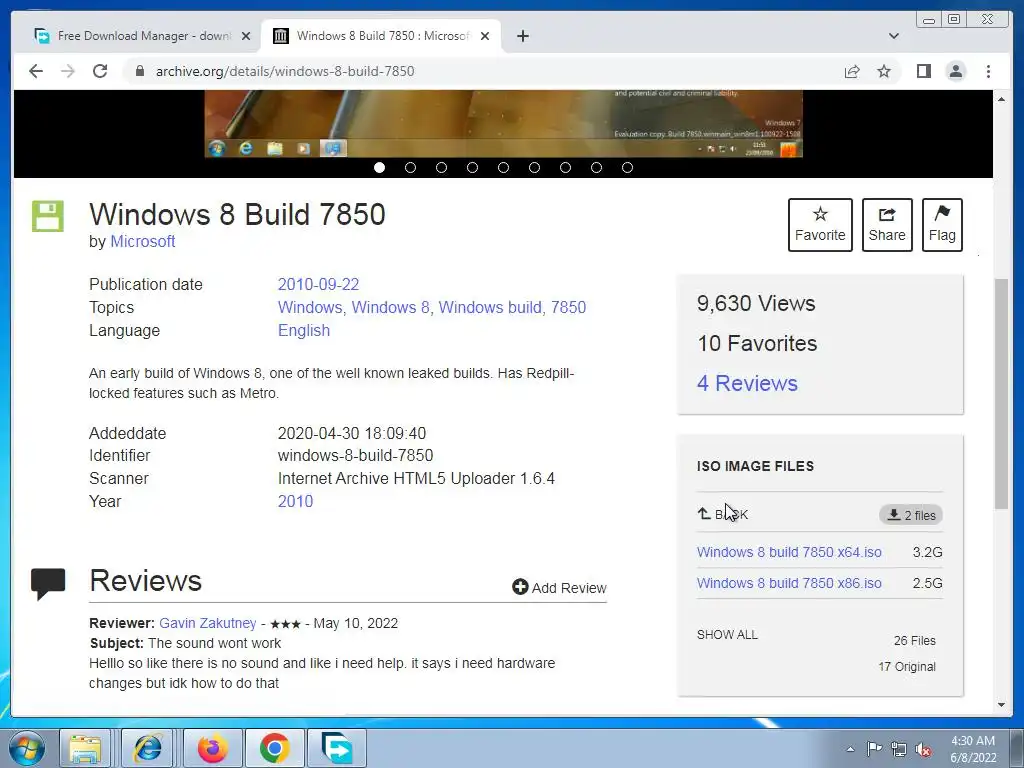This screenshot has height=768, width=1024.
Task: Show hidden tray icons arrow
Action: pyautogui.click(x=850, y=749)
